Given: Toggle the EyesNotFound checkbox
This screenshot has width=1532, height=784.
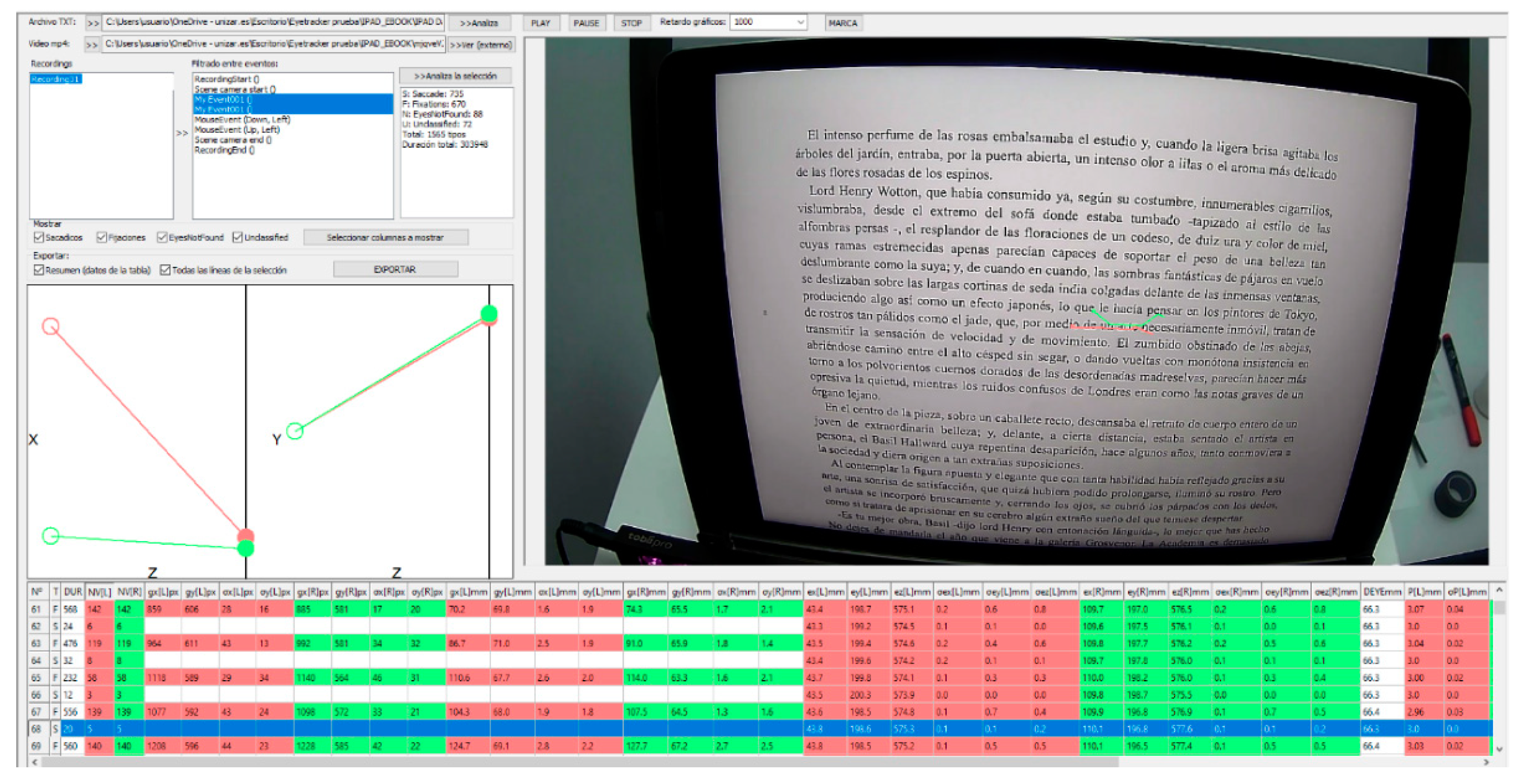Looking at the screenshot, I should tap(162, 237).
